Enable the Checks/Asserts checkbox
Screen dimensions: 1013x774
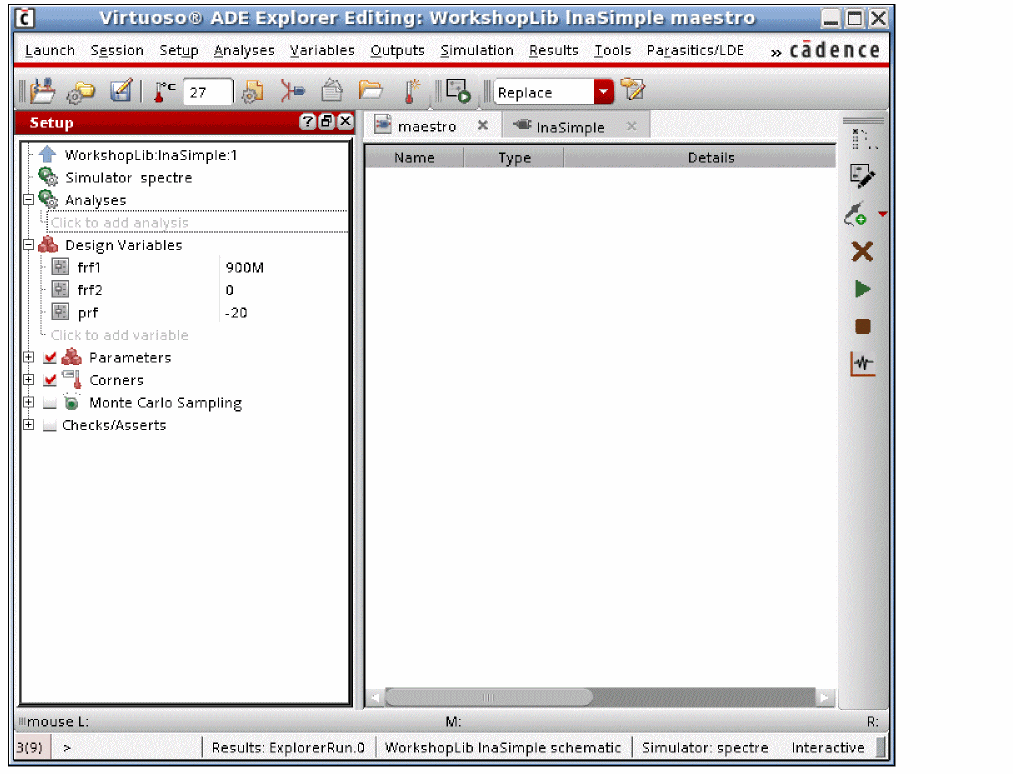[x=50, y=426]
